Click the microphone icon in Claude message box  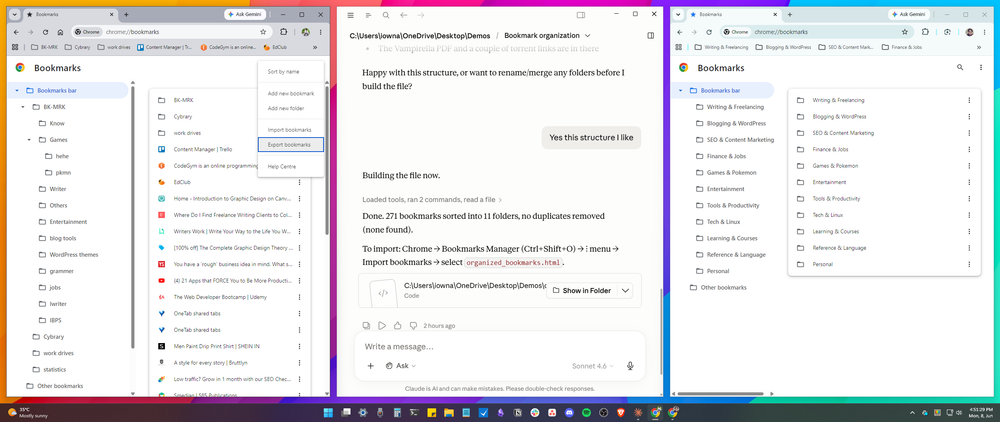pyautogui.click(x=630, y=366)
